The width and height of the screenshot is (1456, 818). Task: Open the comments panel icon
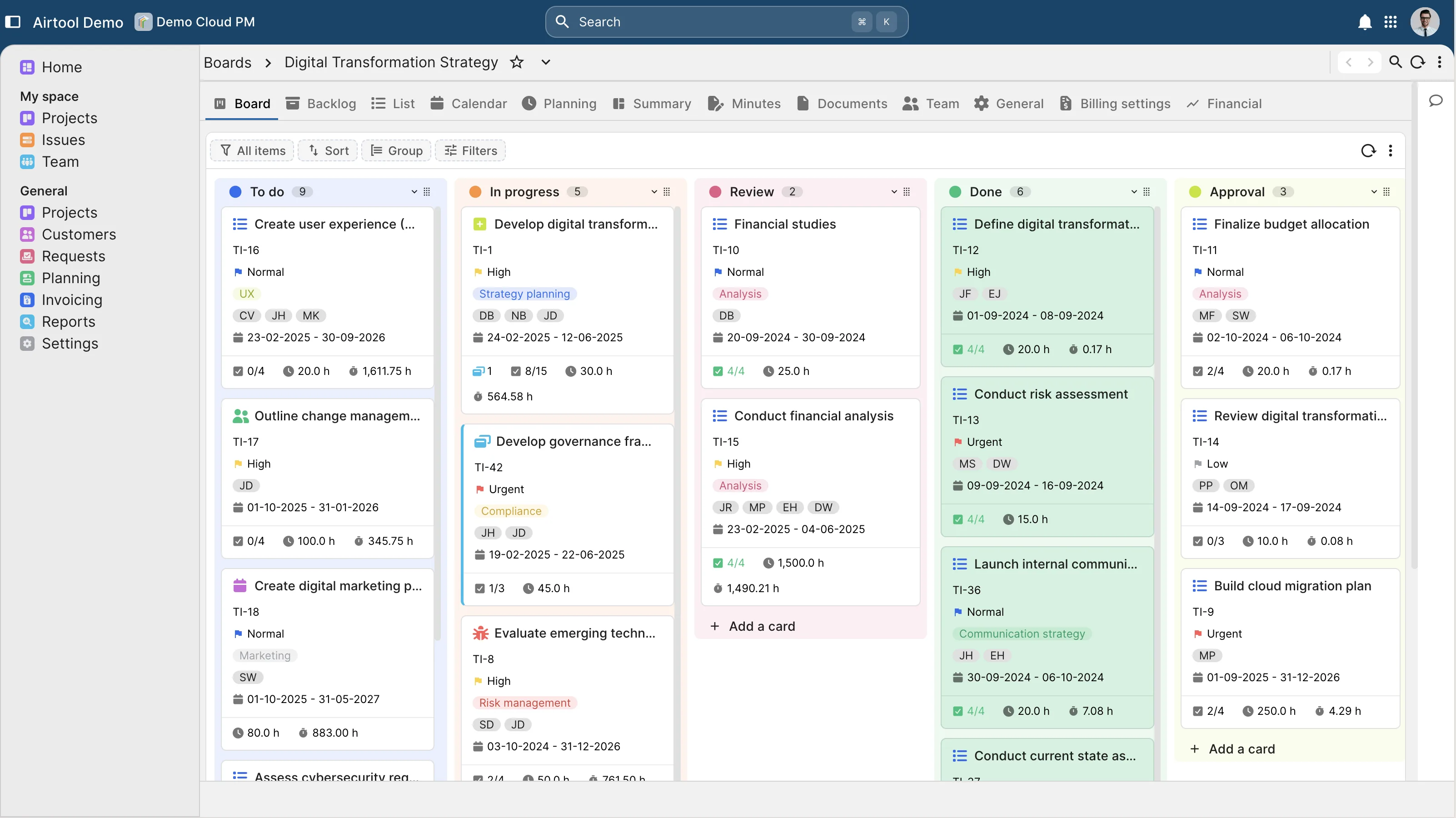pyautogui.click(x=1436, y=100)
